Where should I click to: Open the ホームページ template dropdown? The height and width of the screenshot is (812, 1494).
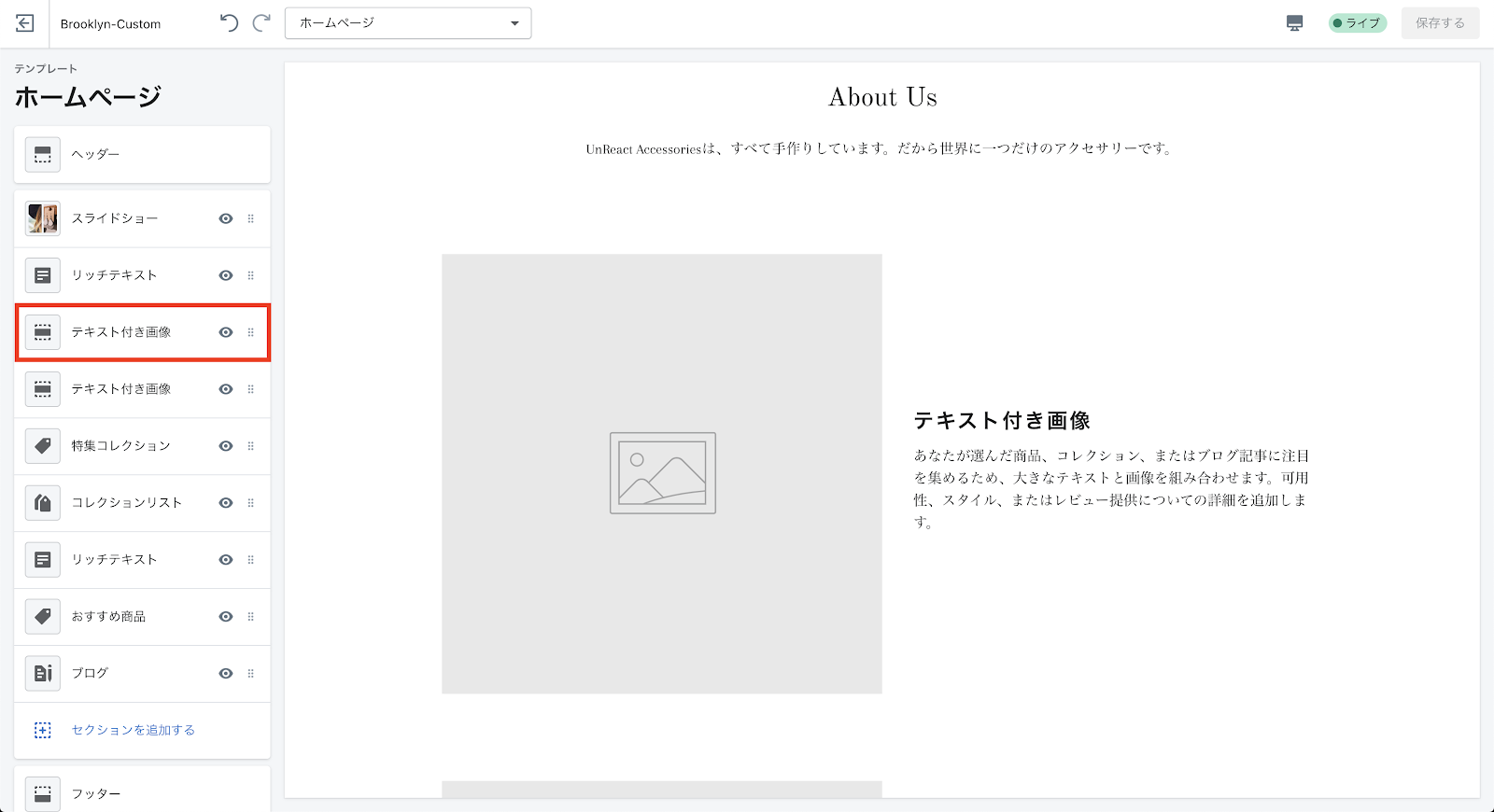[x=408, y=23]
